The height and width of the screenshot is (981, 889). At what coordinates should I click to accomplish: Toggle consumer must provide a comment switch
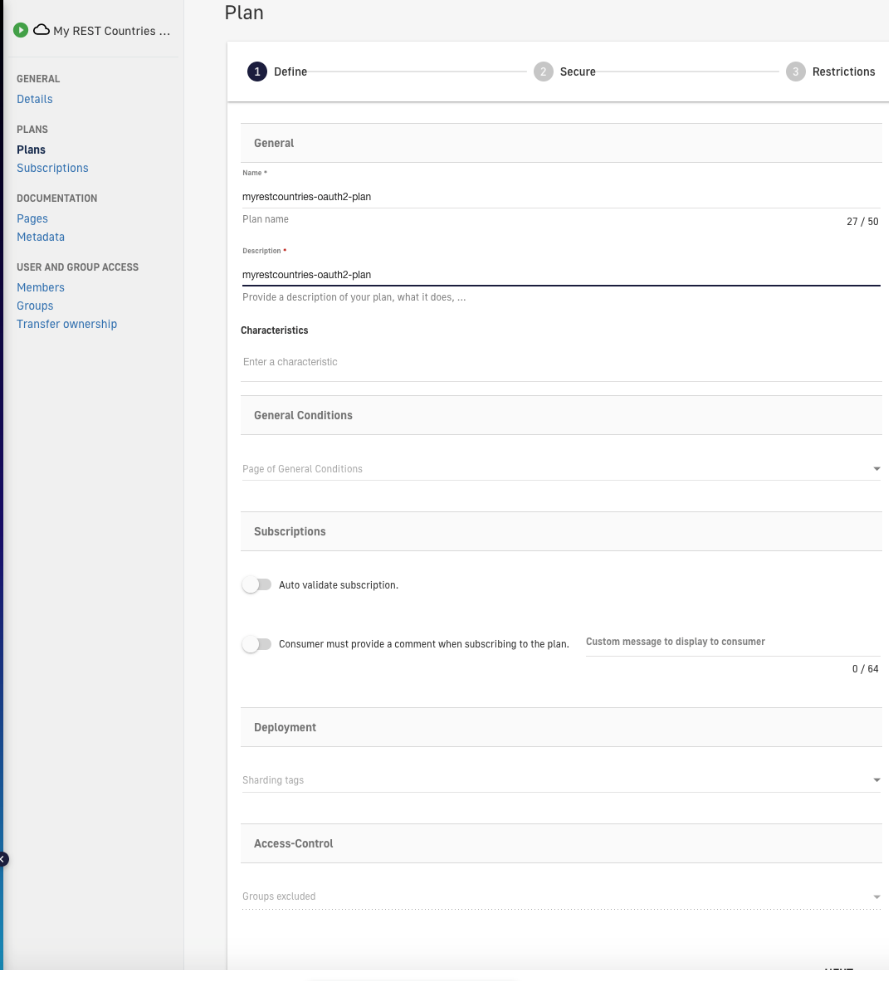click(x=257, y=645)
